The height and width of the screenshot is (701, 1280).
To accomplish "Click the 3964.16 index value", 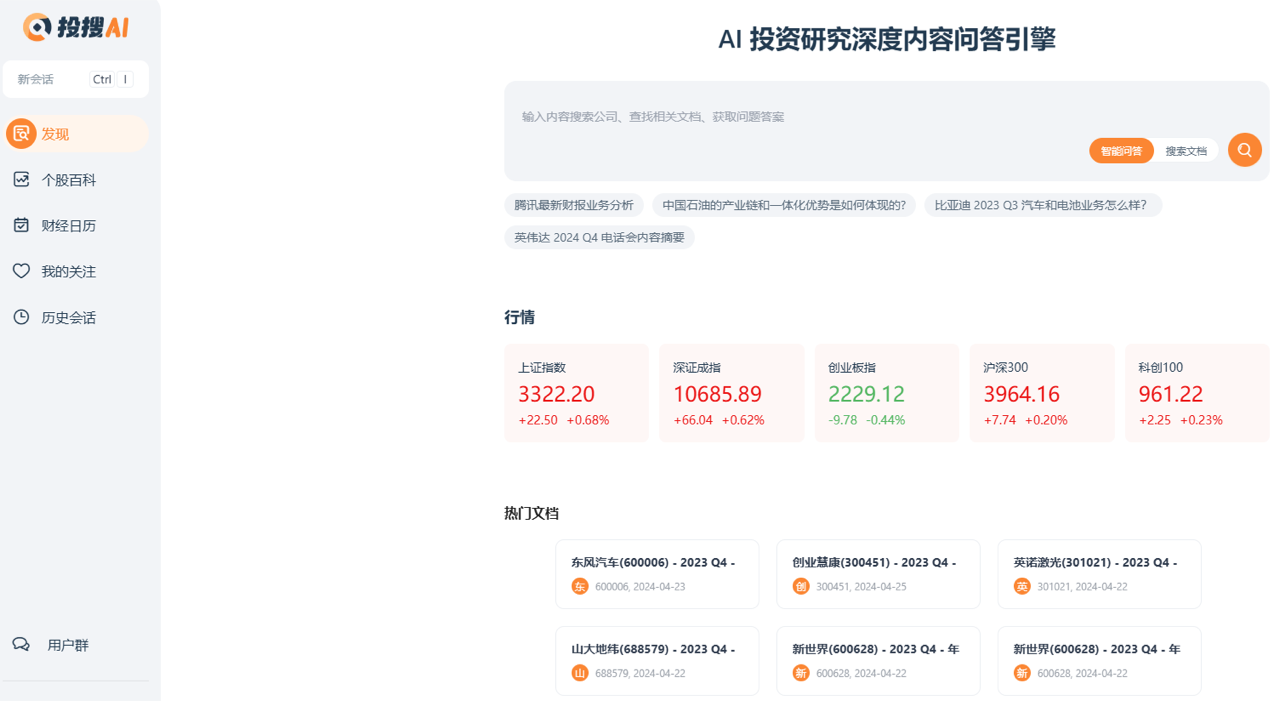I will (x=1021, y=394).
